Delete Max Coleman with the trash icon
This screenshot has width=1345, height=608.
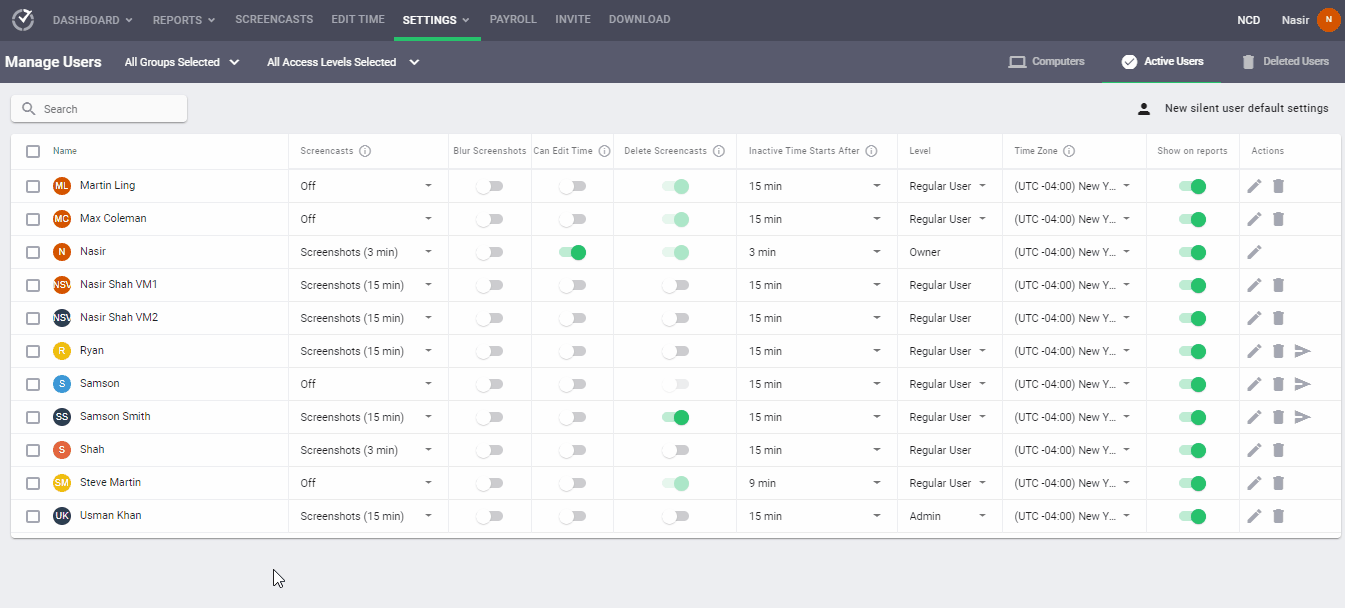pos(1279,219)
